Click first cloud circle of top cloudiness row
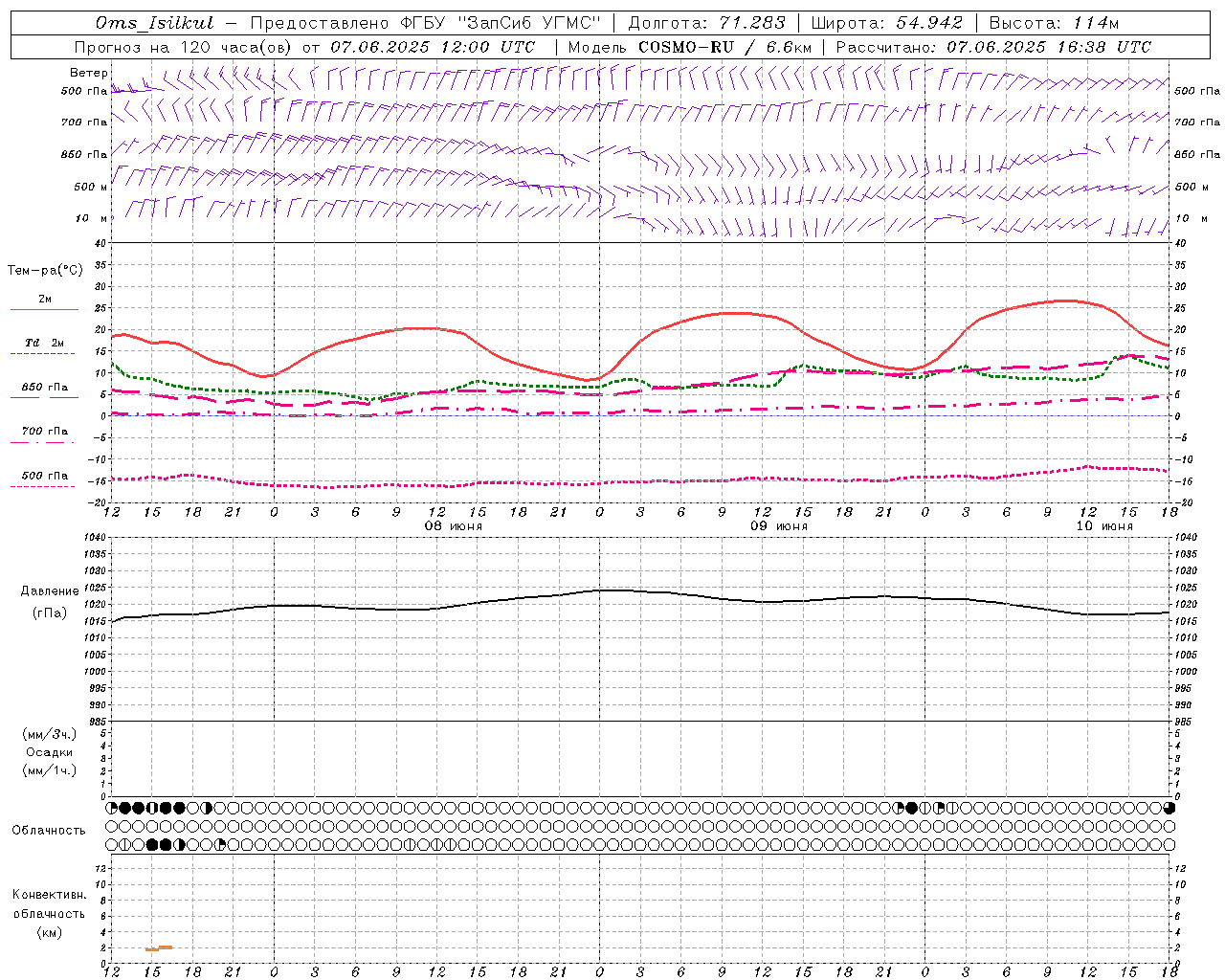This screenshot has width=1225, height=980. tap(112, 808)
